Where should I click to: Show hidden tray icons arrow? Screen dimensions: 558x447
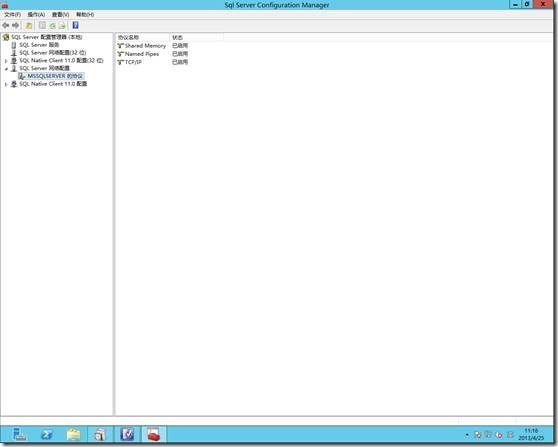click(467, 435)
